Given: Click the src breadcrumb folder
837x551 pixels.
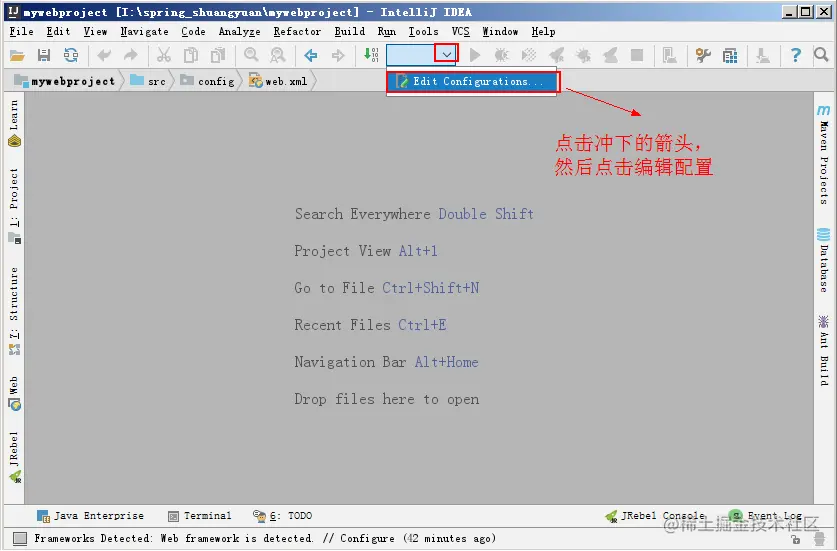Looking at the screenshot, I should tap(148, 81).
